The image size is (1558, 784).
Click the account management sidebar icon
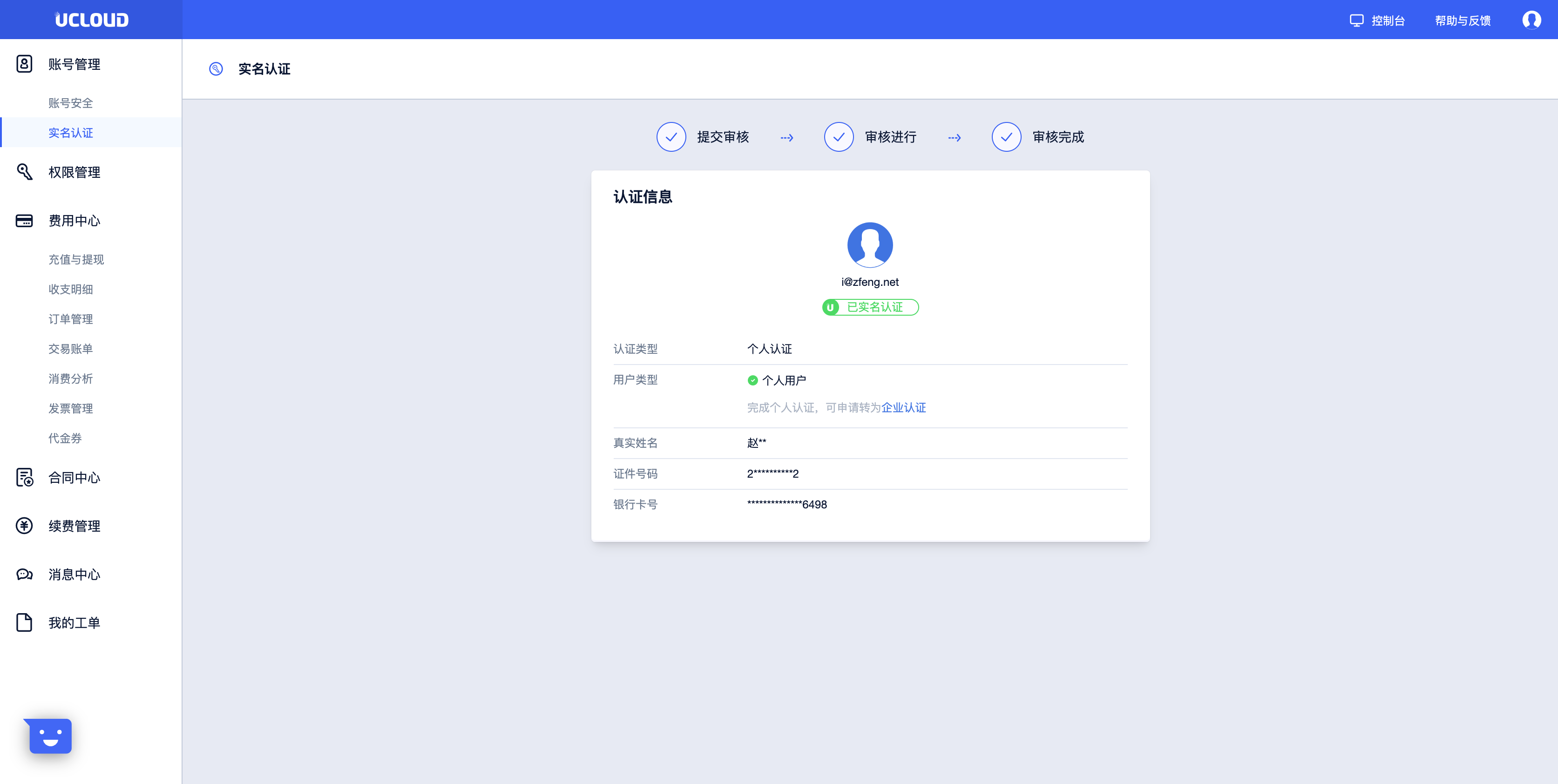24,64
